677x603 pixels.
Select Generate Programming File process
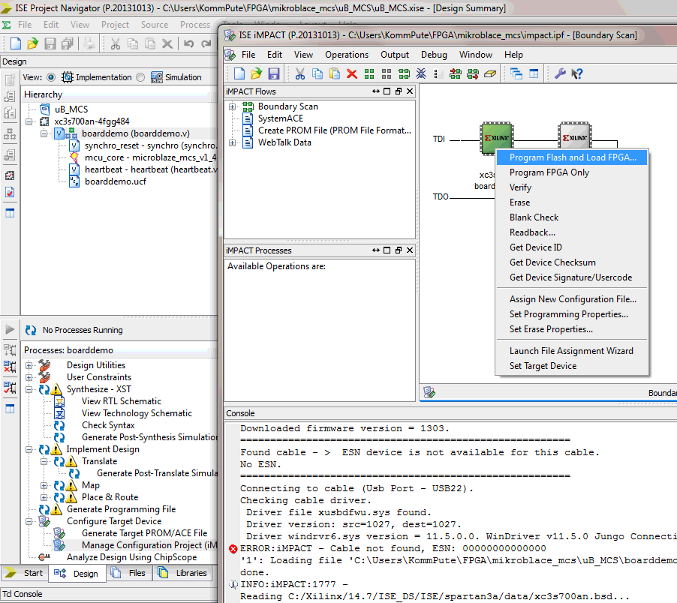[x=121, y=509]
